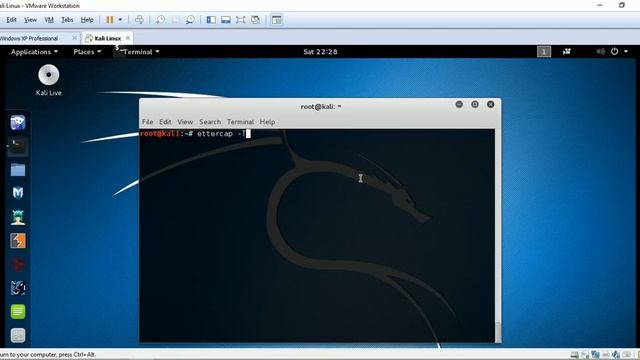Screen dimensions: 640x360
Task: Open the terminal's Terminal menu
Action: (x=240, y=122)
